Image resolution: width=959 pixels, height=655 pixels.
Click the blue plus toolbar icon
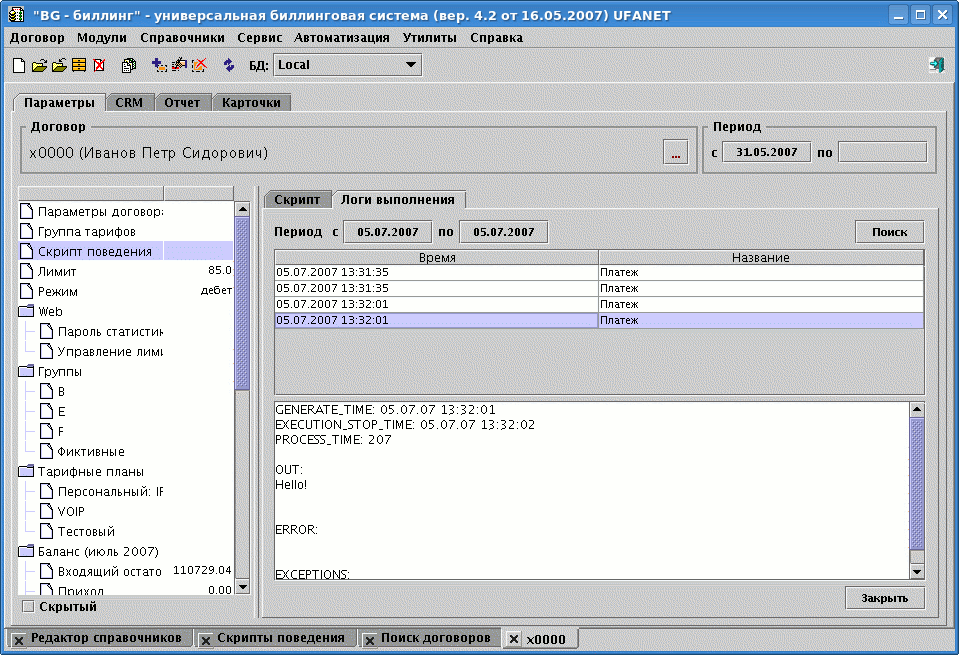[158, 65]
